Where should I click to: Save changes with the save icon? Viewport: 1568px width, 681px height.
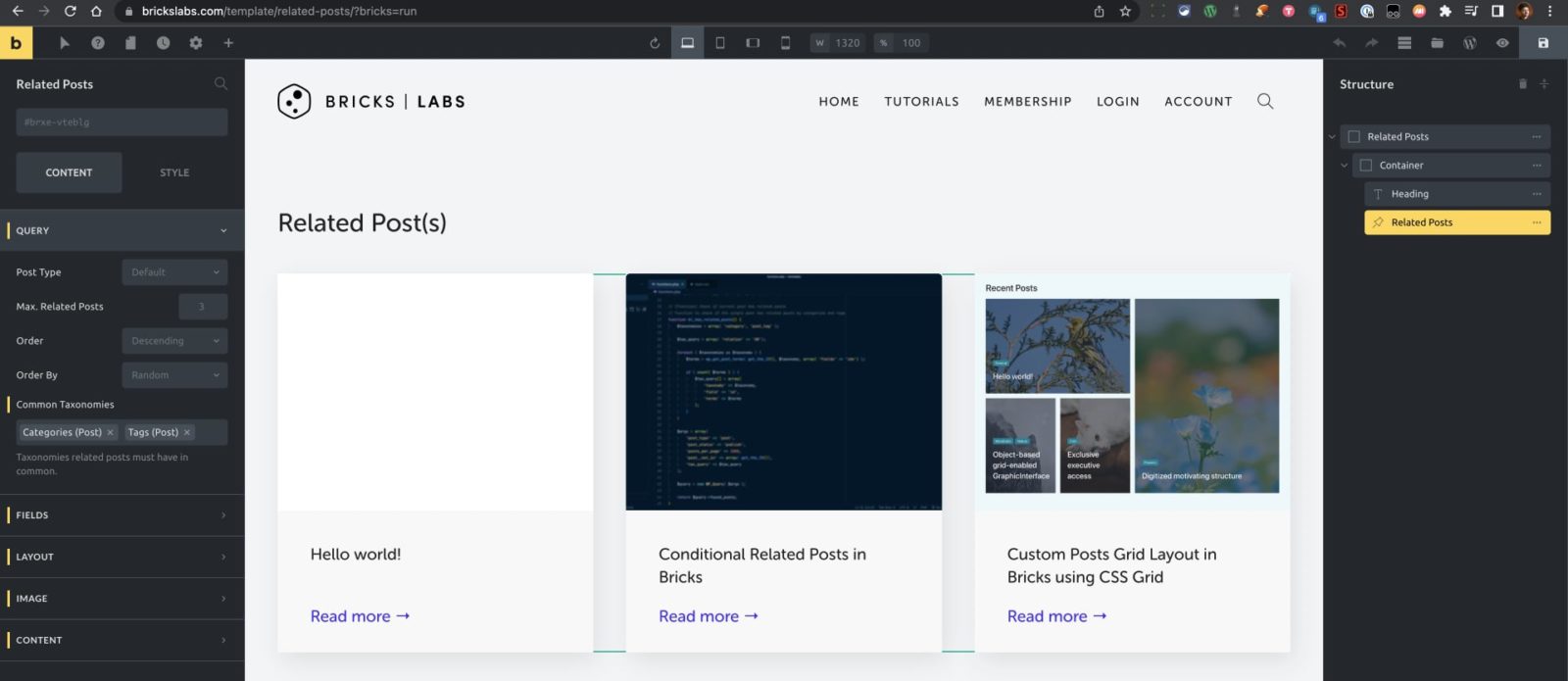click(x=1543, y=43)
